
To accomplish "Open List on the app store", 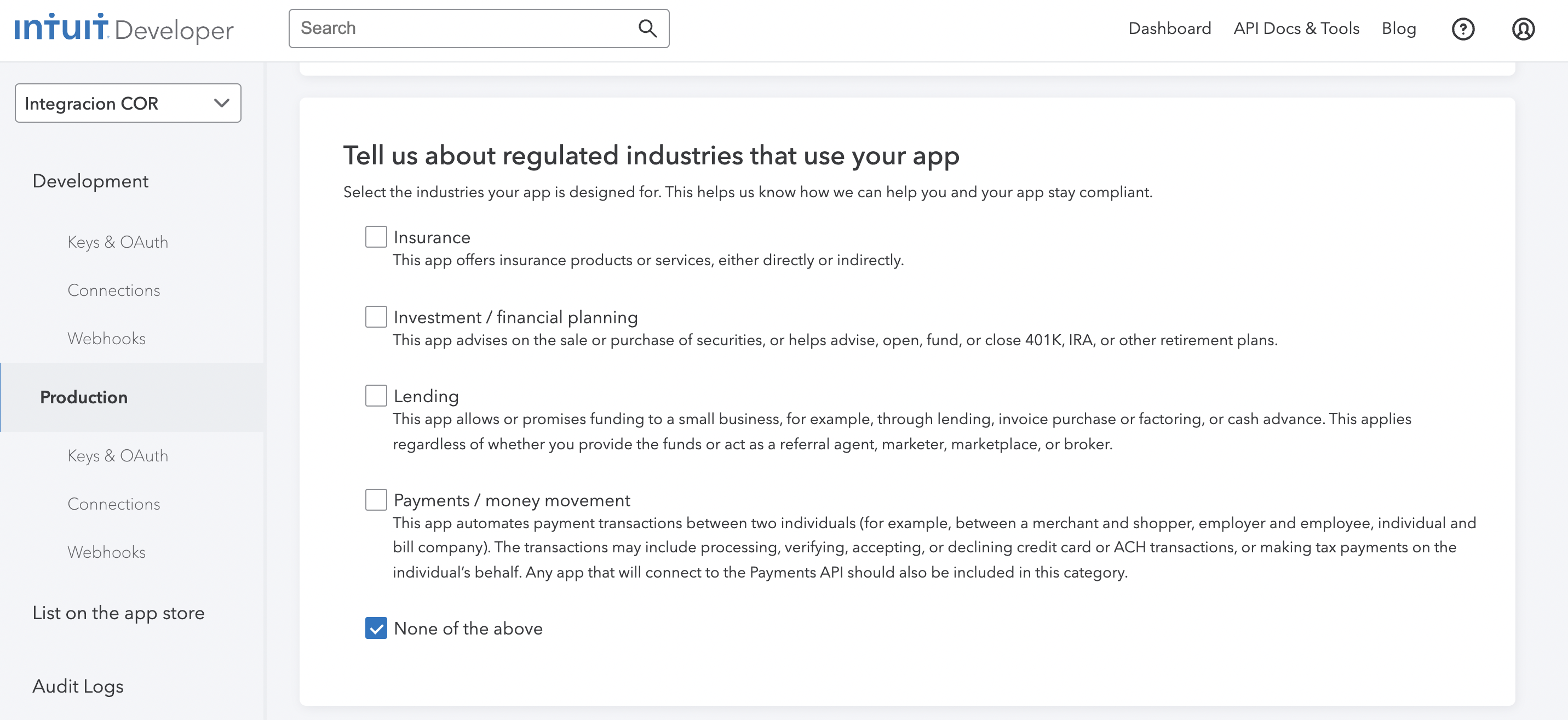I will (x=118, y=613).
